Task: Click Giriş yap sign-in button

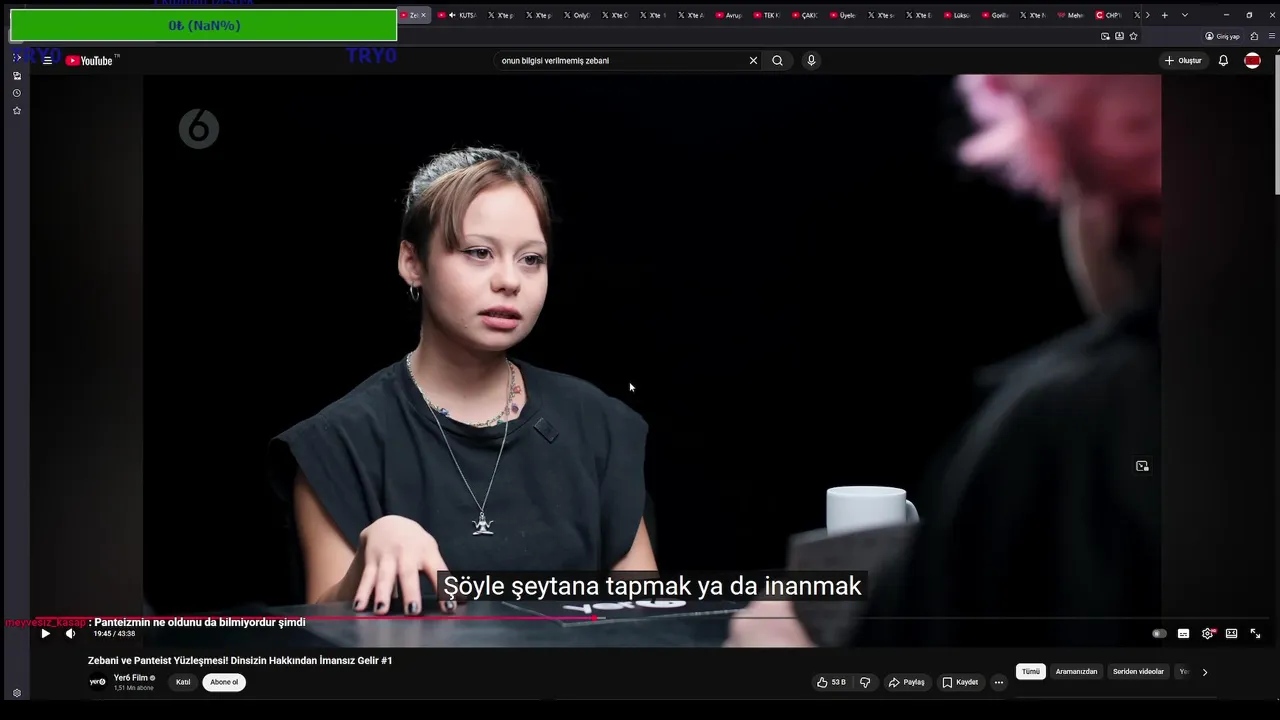Action: 1223,36
